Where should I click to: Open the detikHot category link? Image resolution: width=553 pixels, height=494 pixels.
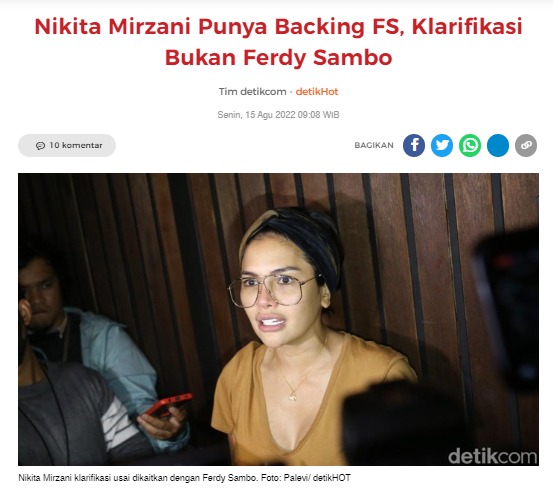(317, 92)
